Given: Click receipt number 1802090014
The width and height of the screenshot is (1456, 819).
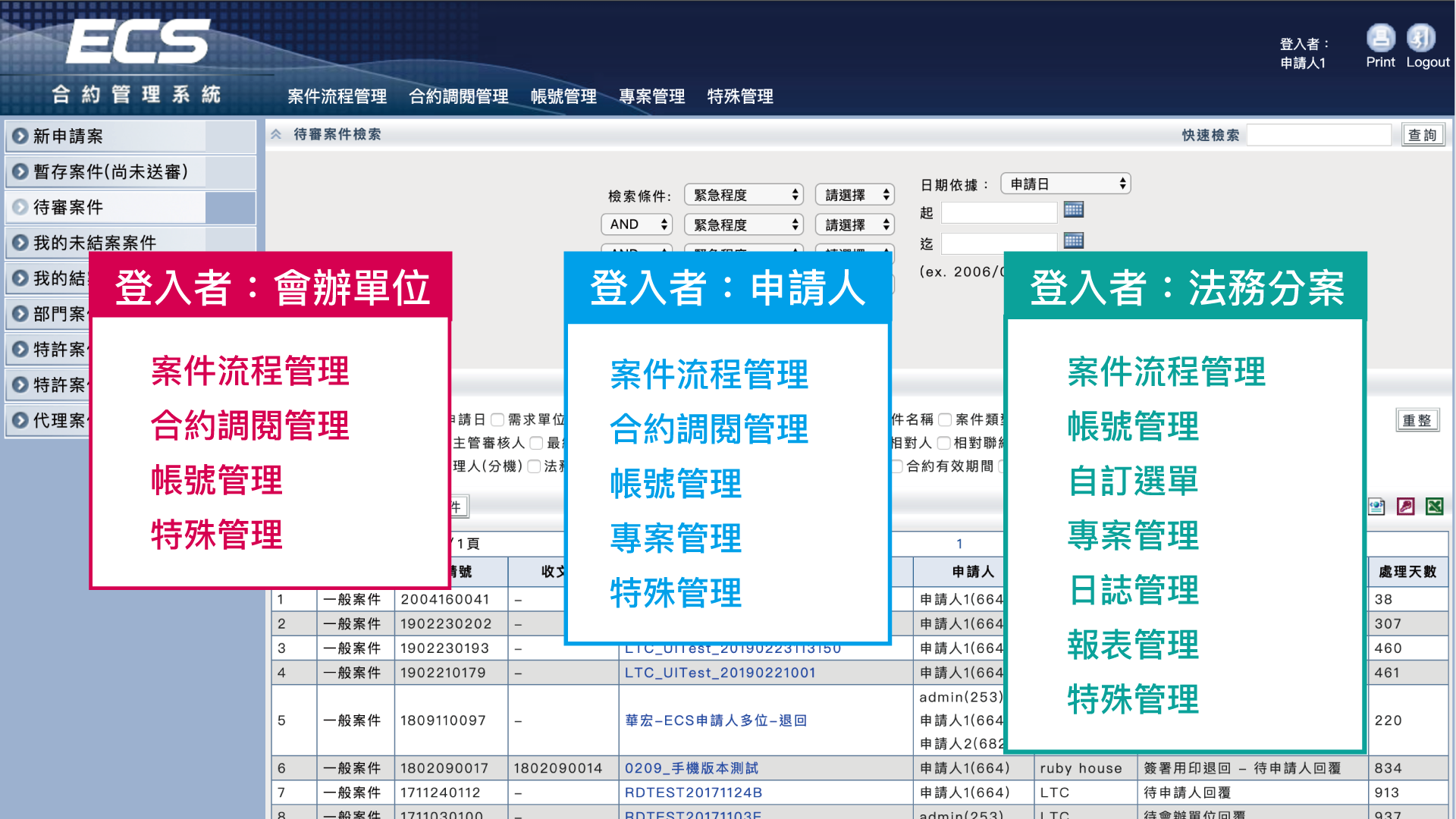Looking at the screenshot, I should tap(558, 768).
